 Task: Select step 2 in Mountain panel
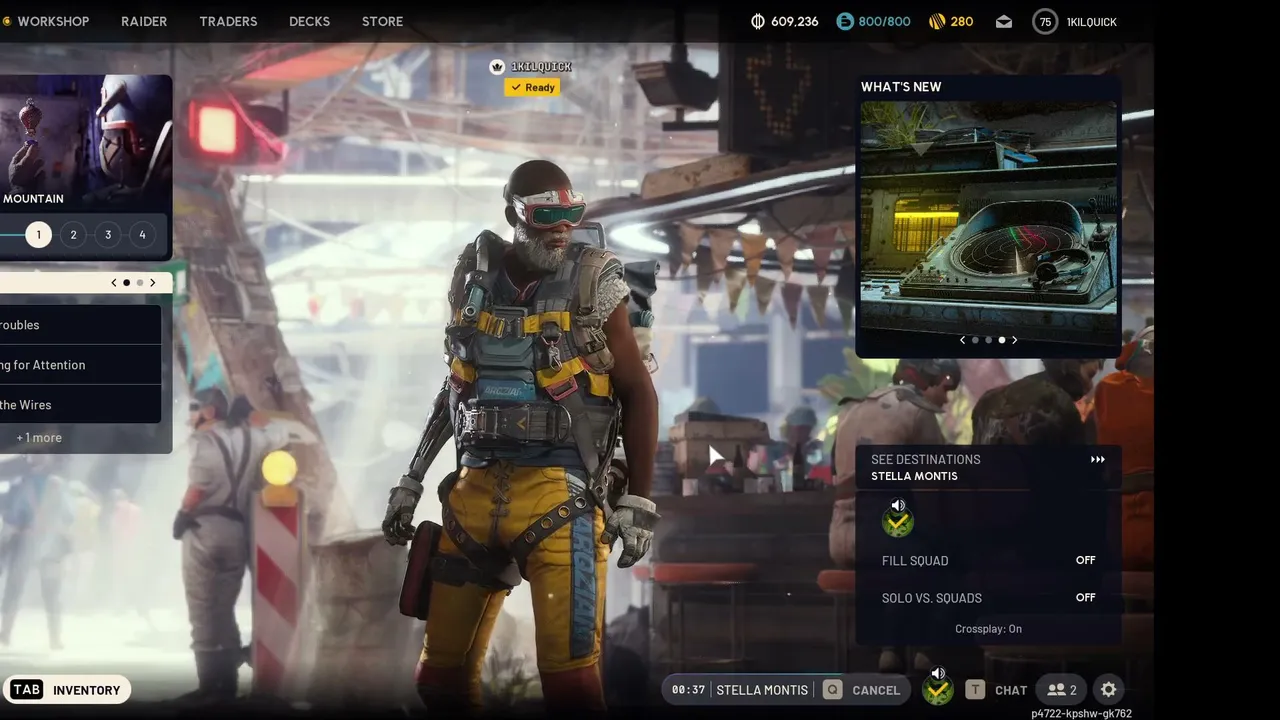[73, 235]
